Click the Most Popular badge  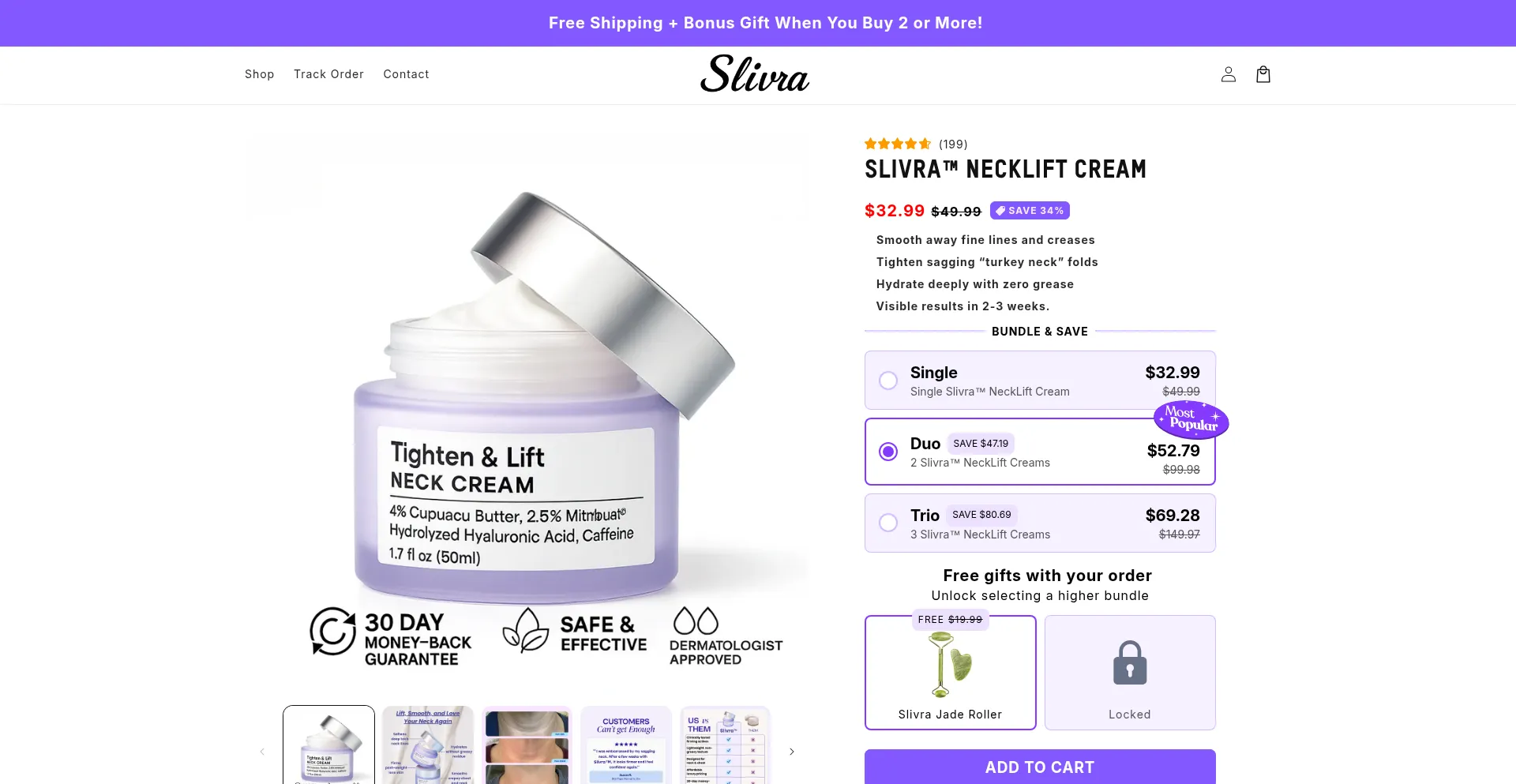coord(1191,419)
